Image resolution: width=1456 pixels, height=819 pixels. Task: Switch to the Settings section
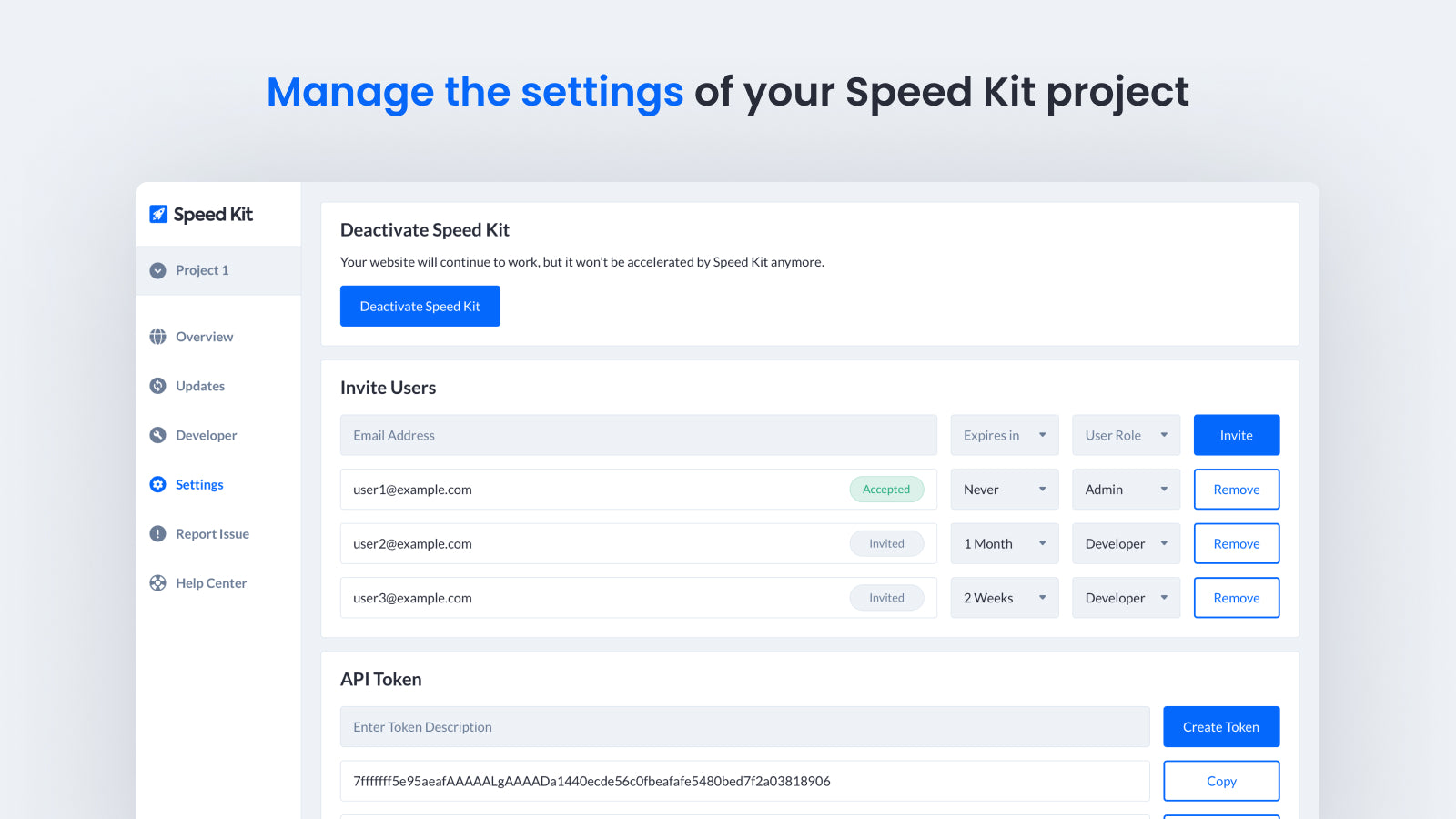tap(199, 484)
